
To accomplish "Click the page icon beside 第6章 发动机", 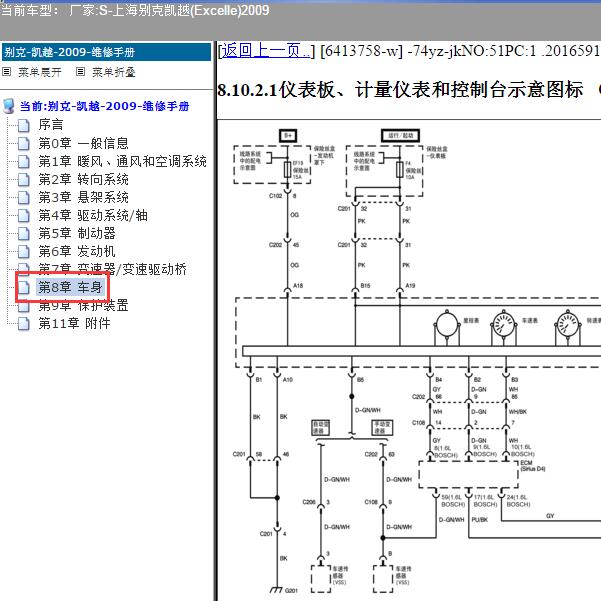I will [24, 251].
